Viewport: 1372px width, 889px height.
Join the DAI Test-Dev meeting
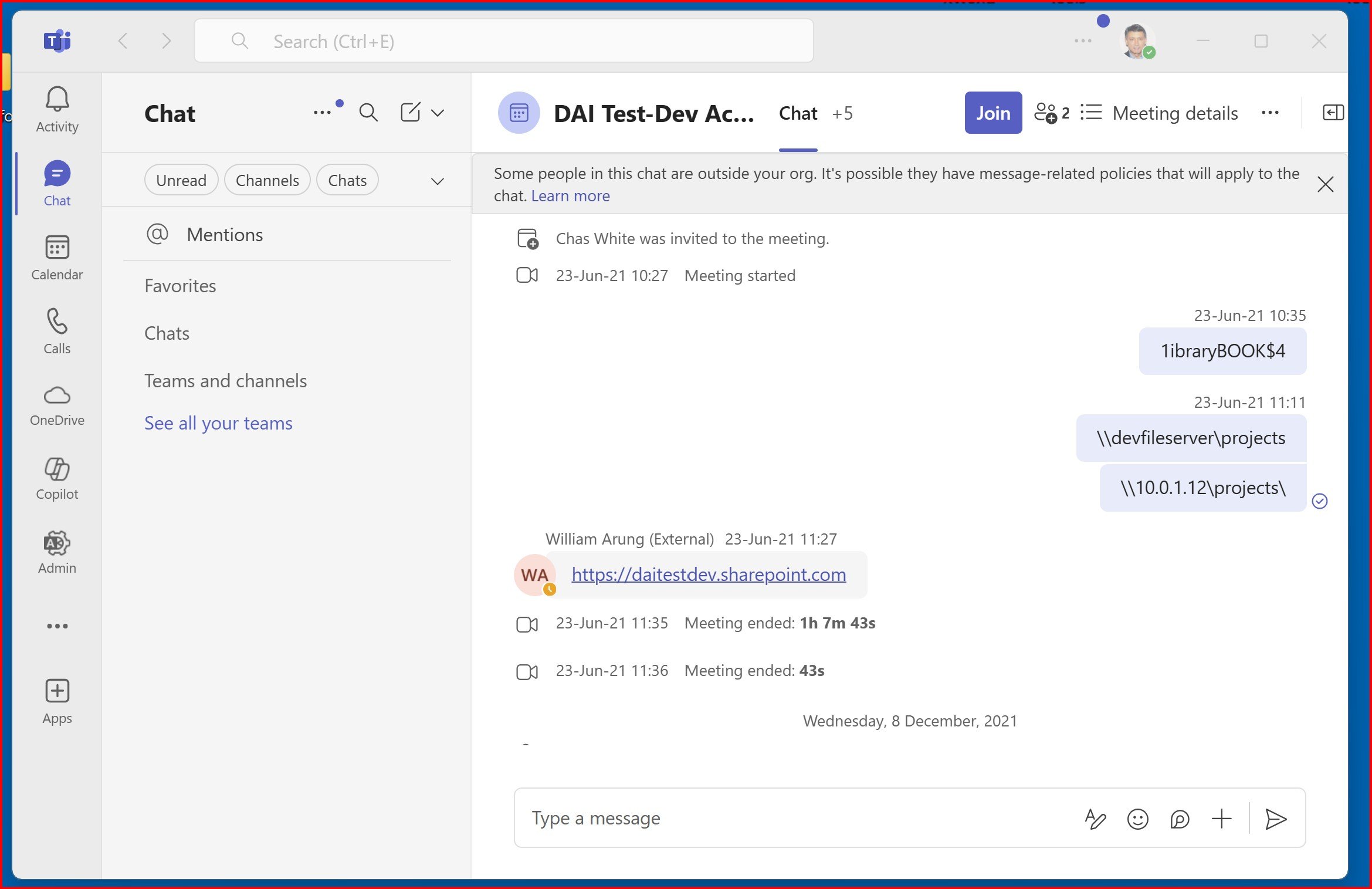993,113
